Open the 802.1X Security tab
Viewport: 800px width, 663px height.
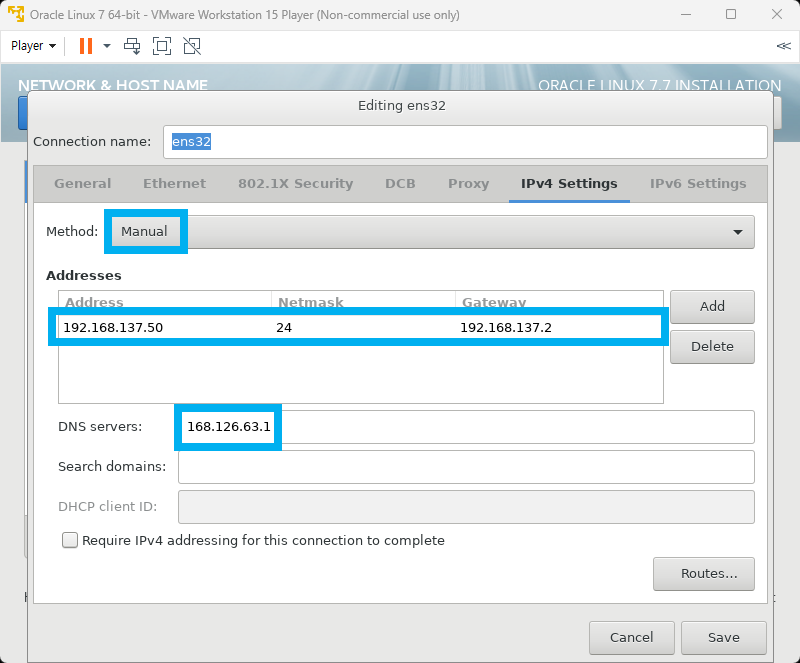coord(295,184)
